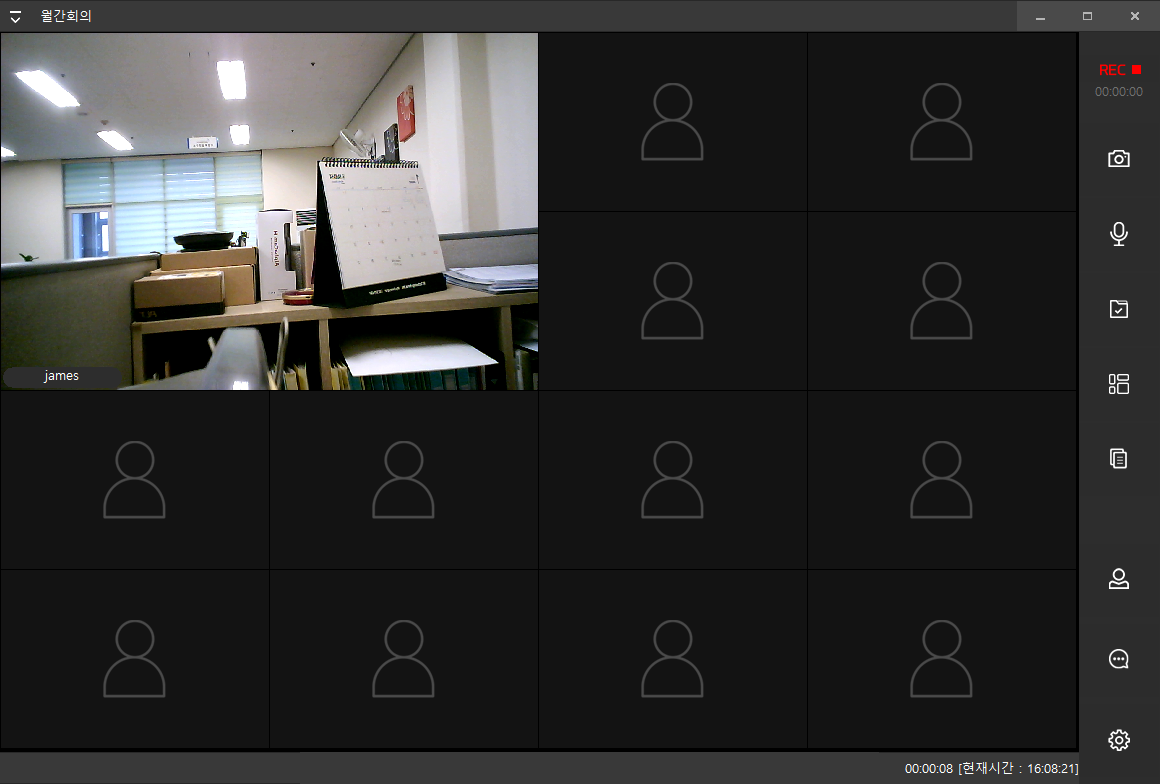The height and width of the screenshot is (784, 1160).
Task: Mute the microphone
Action: (x=1119, y=234)
